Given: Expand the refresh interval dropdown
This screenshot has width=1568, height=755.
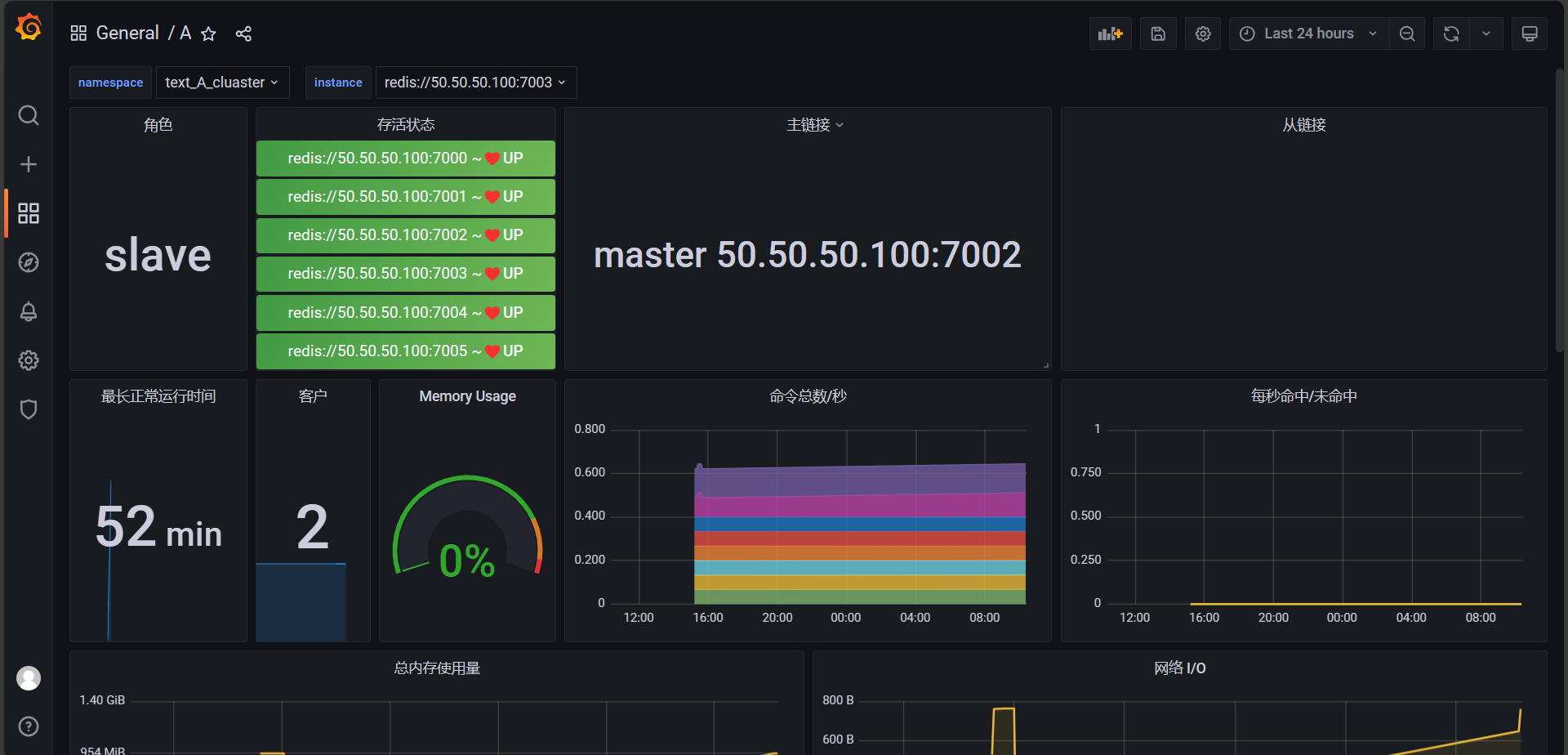Looking at the screenshot, I should click(1486, 34).
